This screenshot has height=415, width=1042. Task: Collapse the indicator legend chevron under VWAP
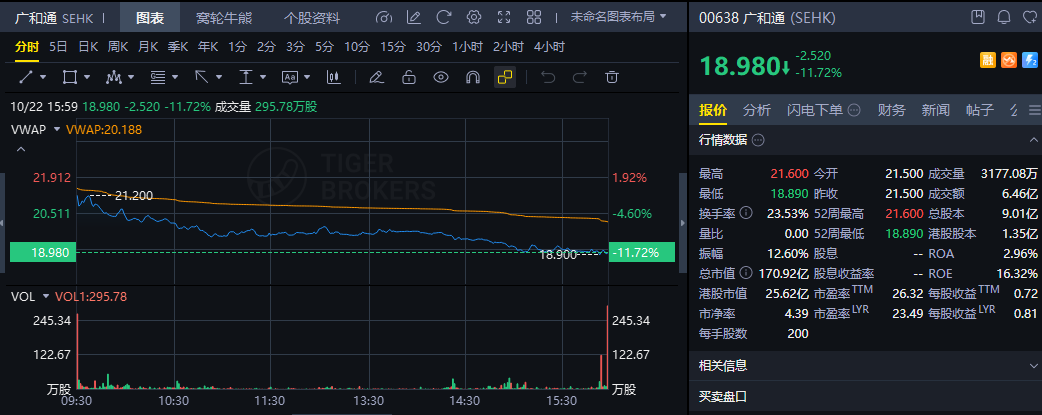click(21, 150)
